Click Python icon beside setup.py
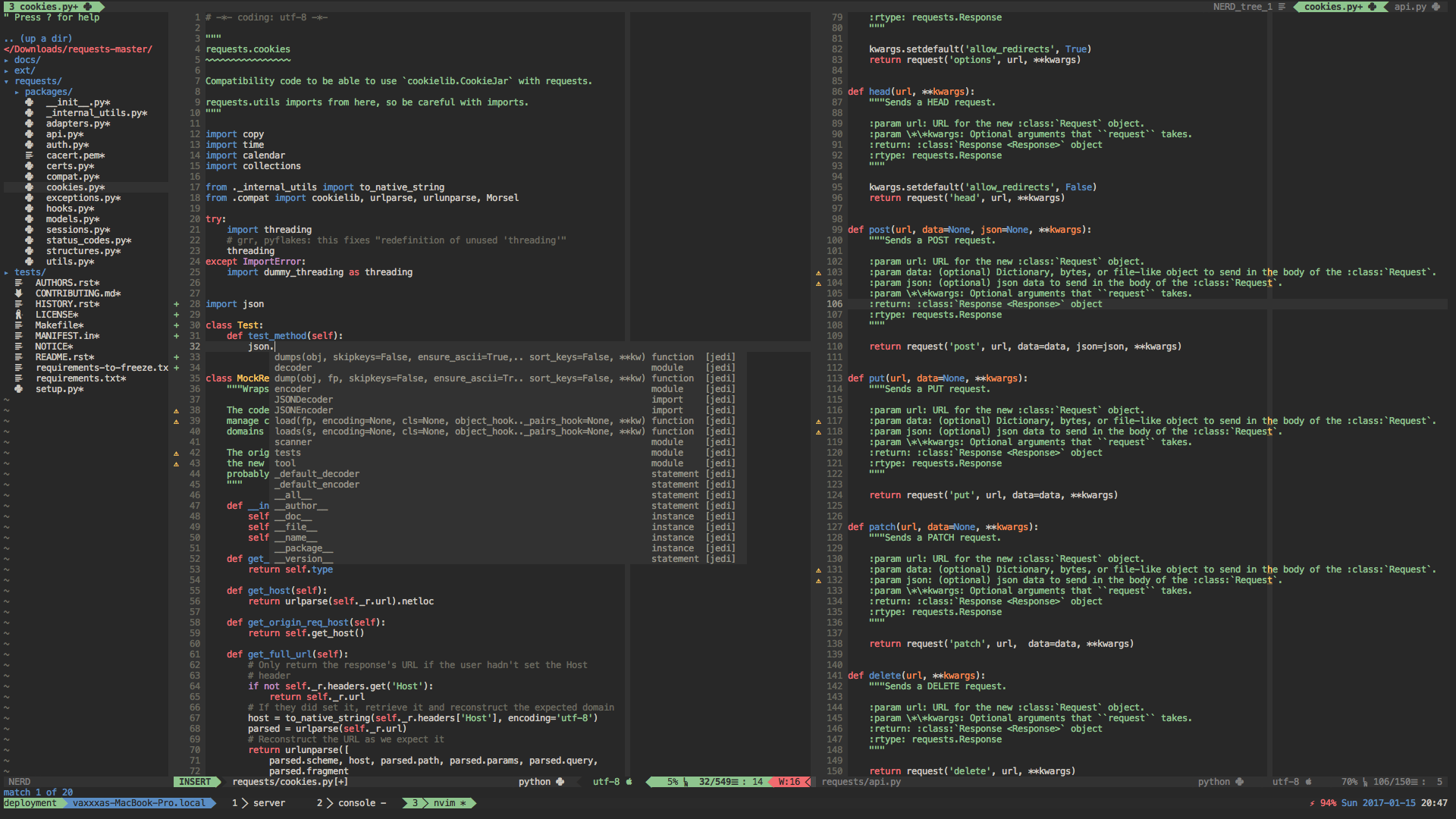This screenshot has height=819, width=1456. pyautogui.click(x=19, y=389)
